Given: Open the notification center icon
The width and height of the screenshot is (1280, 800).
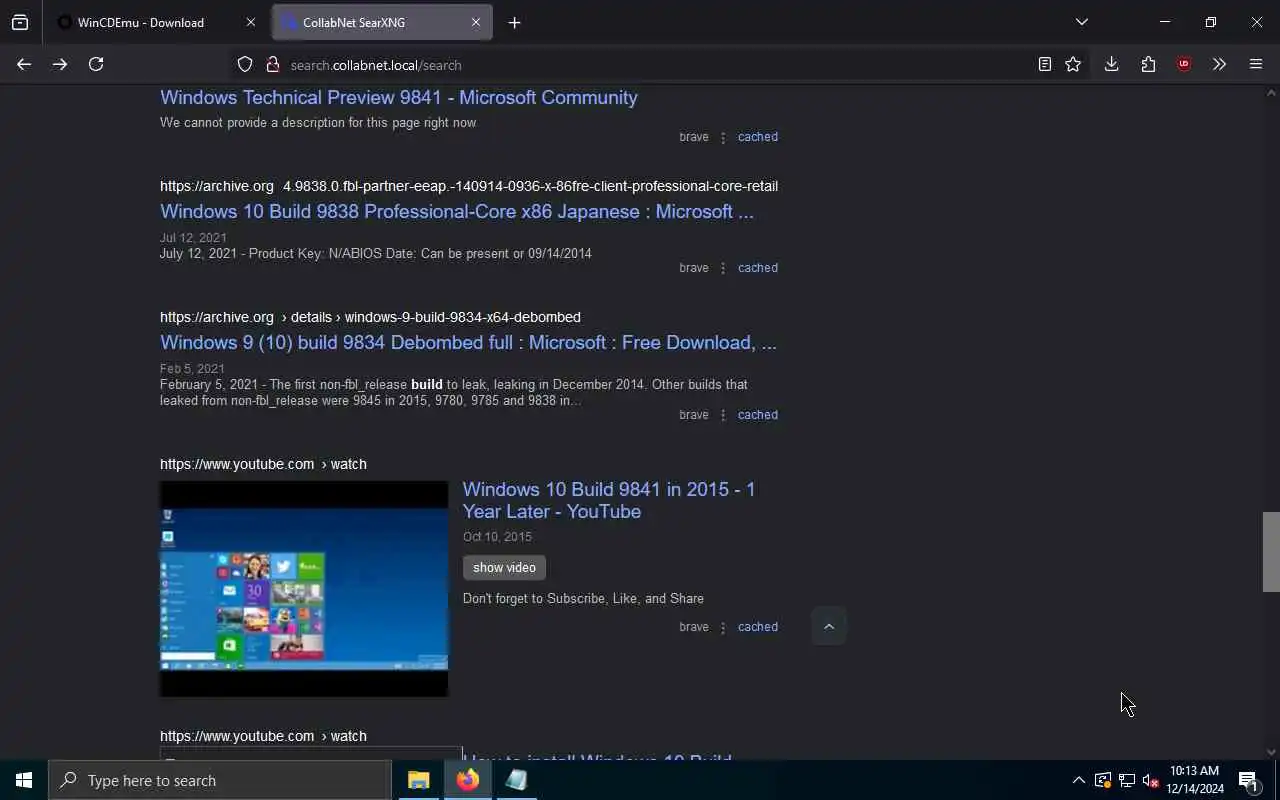Looking at the screenshot, I should pyautogui.click(x=1248, y=780).
